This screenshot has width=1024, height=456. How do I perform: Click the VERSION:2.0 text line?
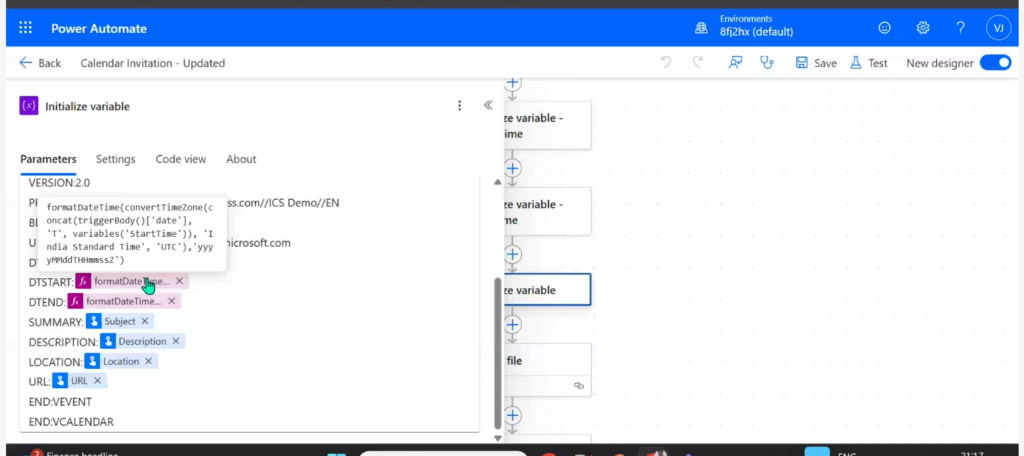pyautogui.click(x=59, y=183)
